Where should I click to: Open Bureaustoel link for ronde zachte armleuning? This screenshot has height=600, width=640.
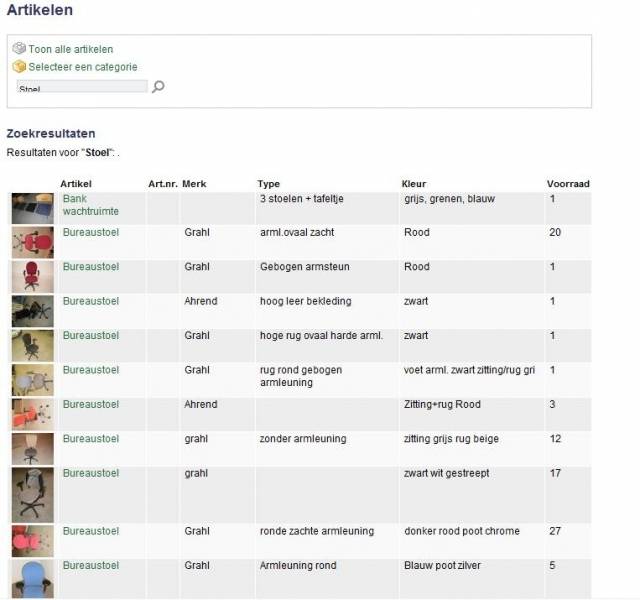[91, 531]
